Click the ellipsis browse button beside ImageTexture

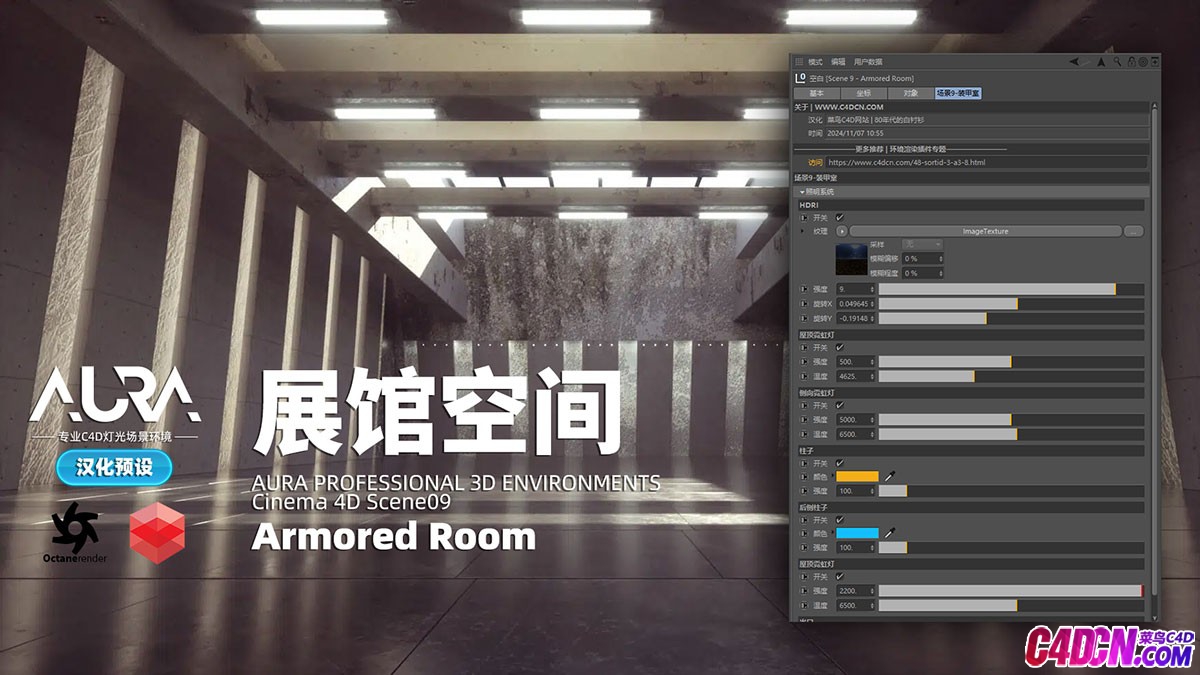pos(1133,231)
